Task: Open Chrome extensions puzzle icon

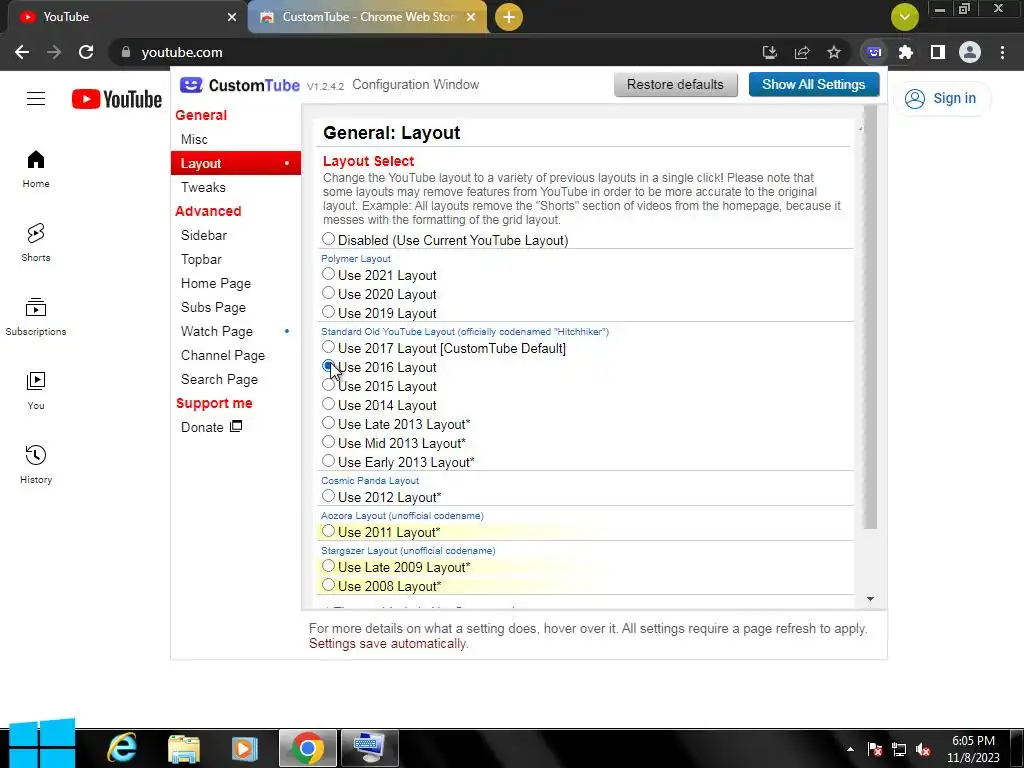Action: point(906,52)
